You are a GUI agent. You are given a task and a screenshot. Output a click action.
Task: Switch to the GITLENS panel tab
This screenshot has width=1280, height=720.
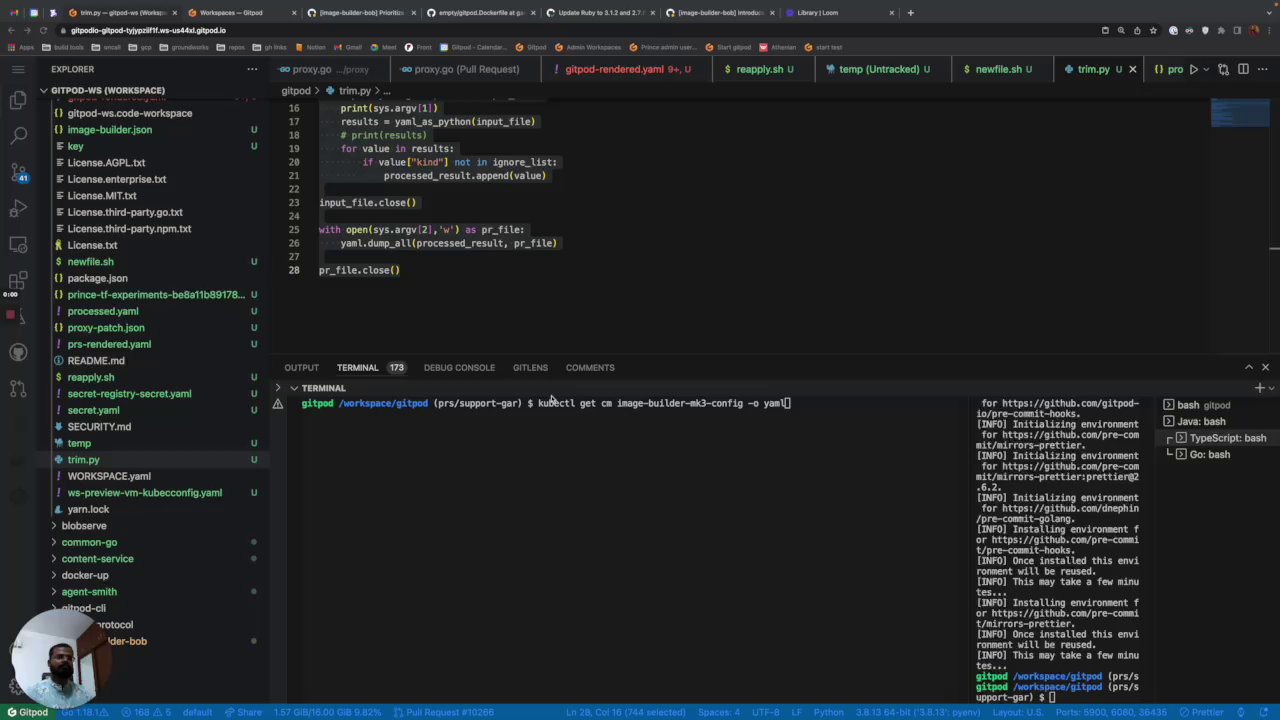[530, 368]
